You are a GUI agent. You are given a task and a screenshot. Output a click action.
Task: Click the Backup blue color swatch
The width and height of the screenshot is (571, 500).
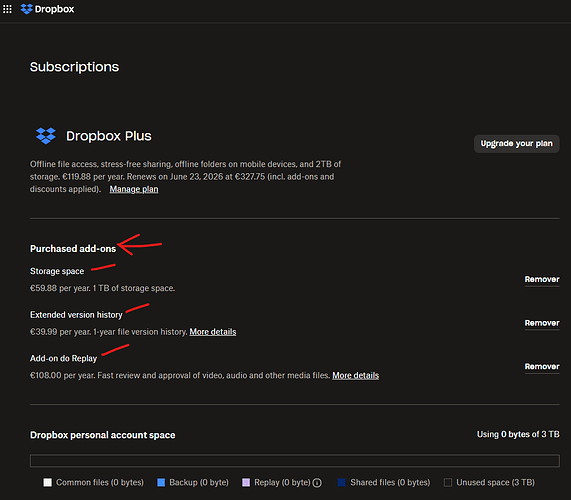coord(161,483)
